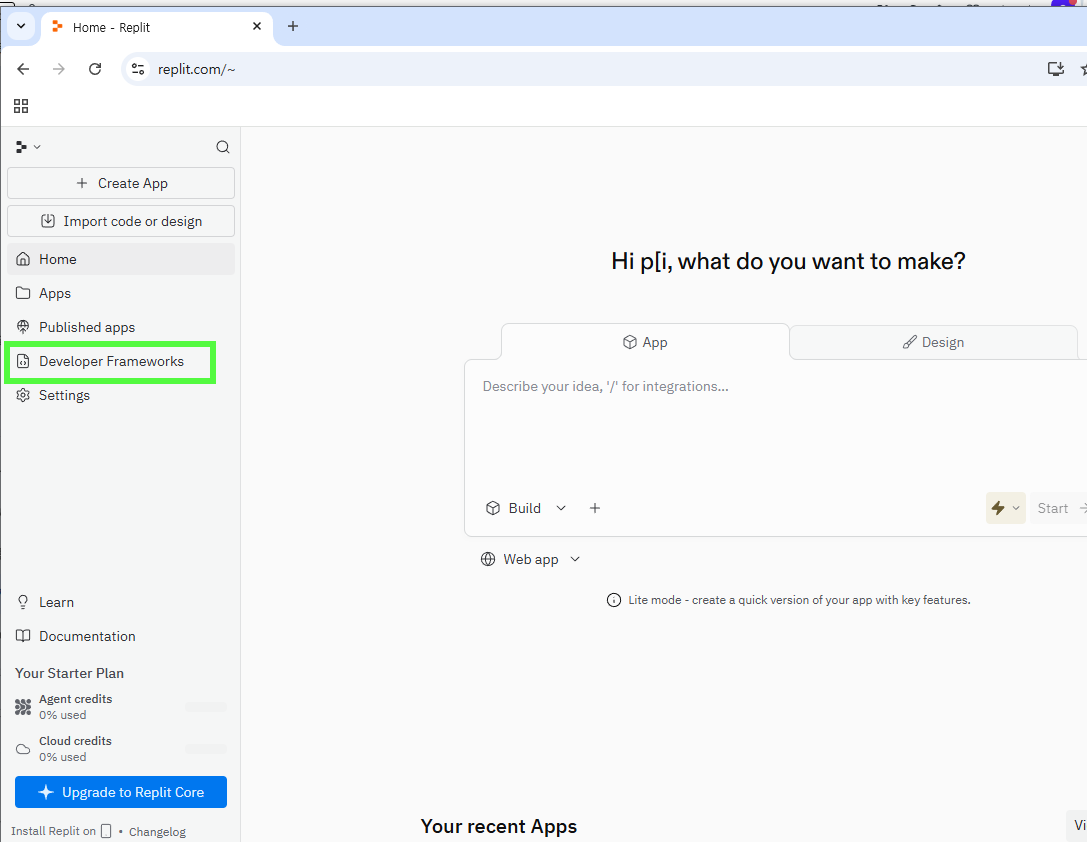Open the Replit logo workspace menu
The width and height of the screenshot is (1087, 842).
pos(28,147)
